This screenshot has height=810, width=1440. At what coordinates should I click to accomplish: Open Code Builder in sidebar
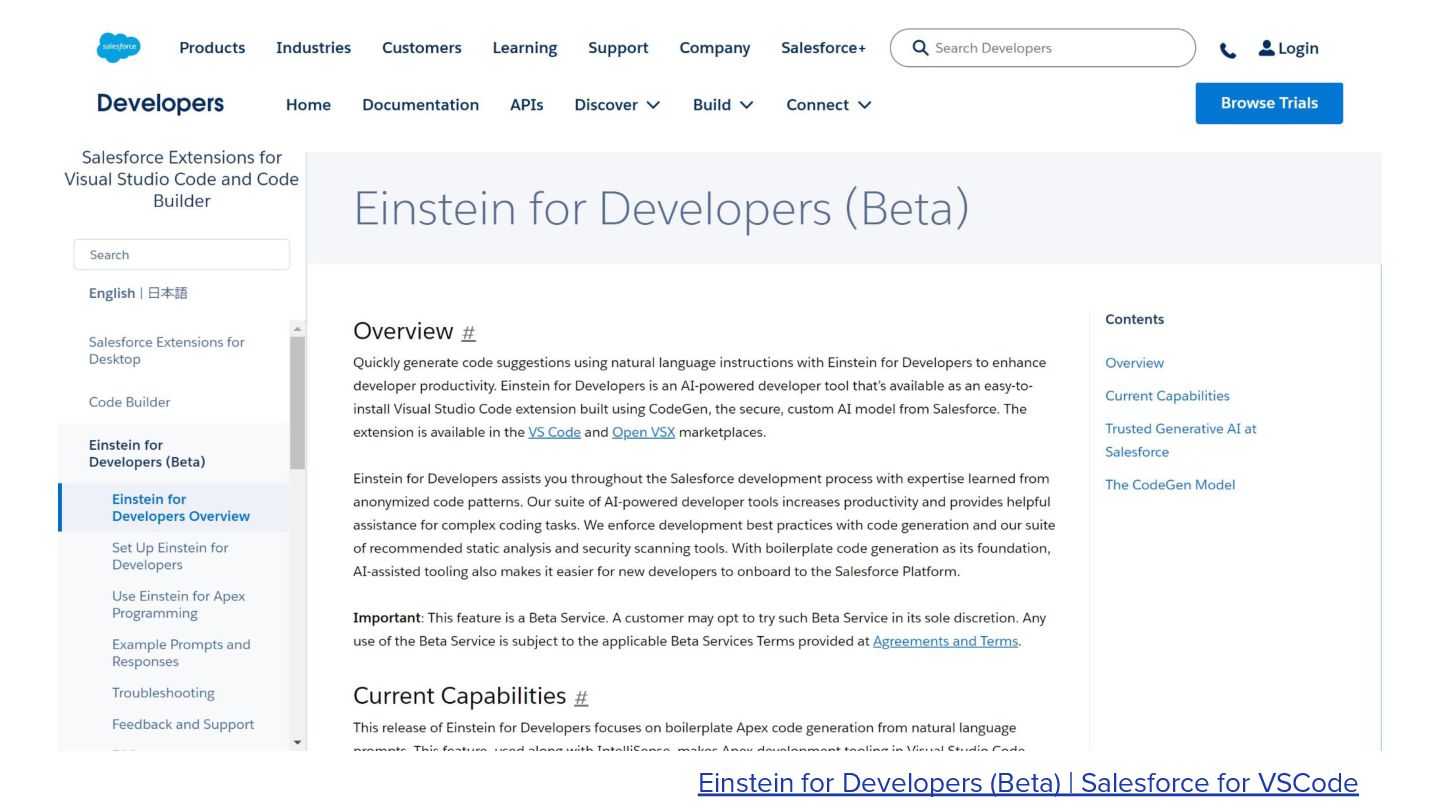(129, 402)
